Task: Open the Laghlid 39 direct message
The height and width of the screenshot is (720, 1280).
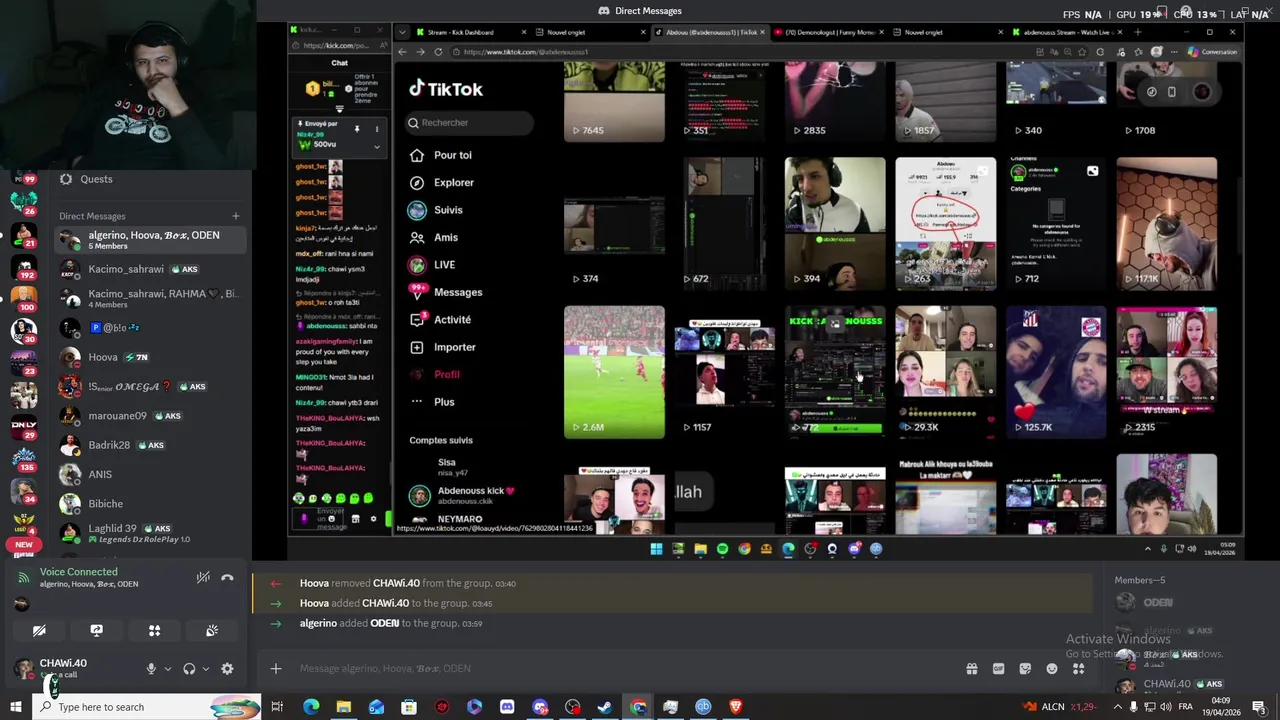Action: point(150,533)
